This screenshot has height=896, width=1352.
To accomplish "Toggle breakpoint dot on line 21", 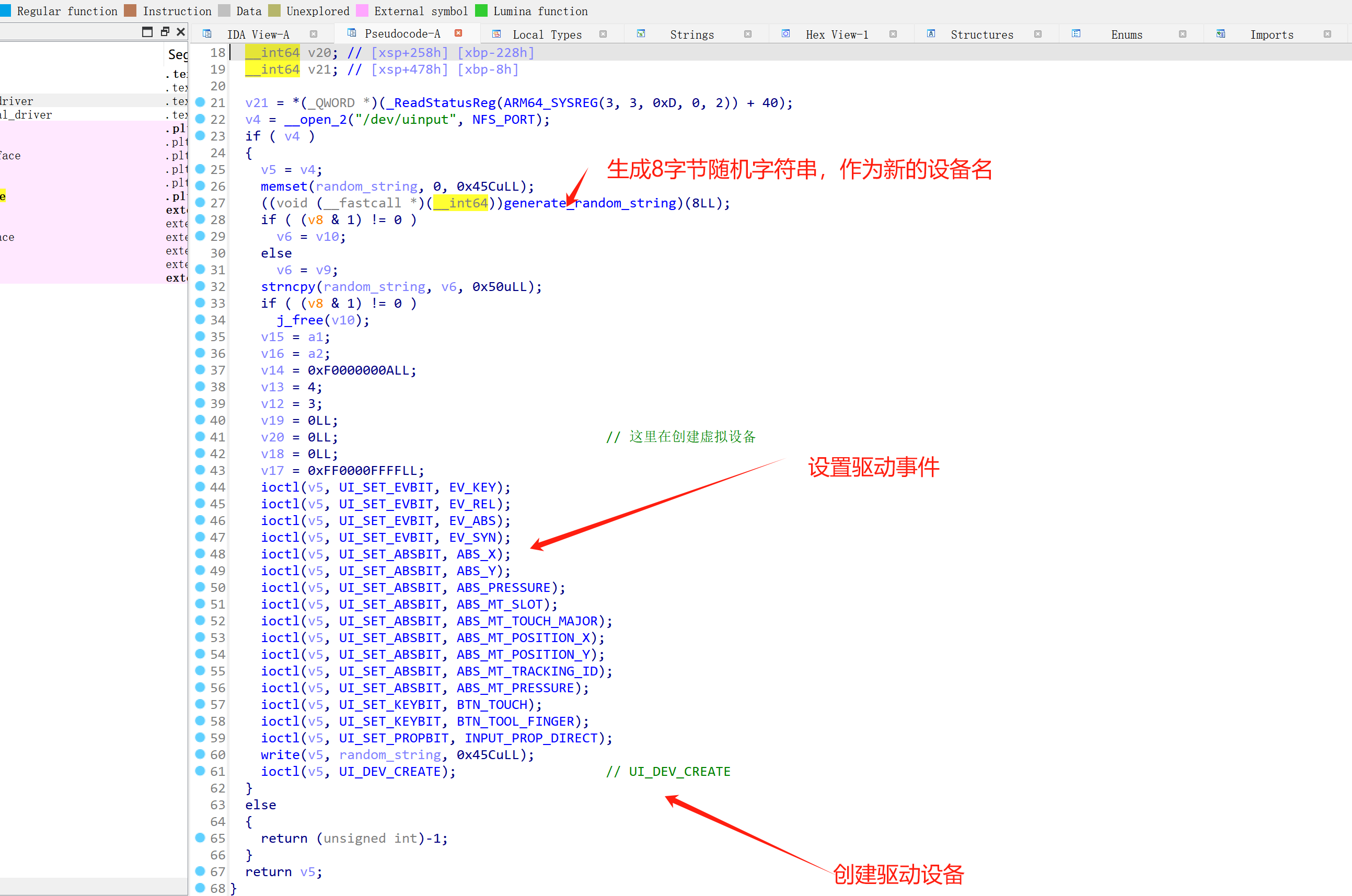I will 200,102.
